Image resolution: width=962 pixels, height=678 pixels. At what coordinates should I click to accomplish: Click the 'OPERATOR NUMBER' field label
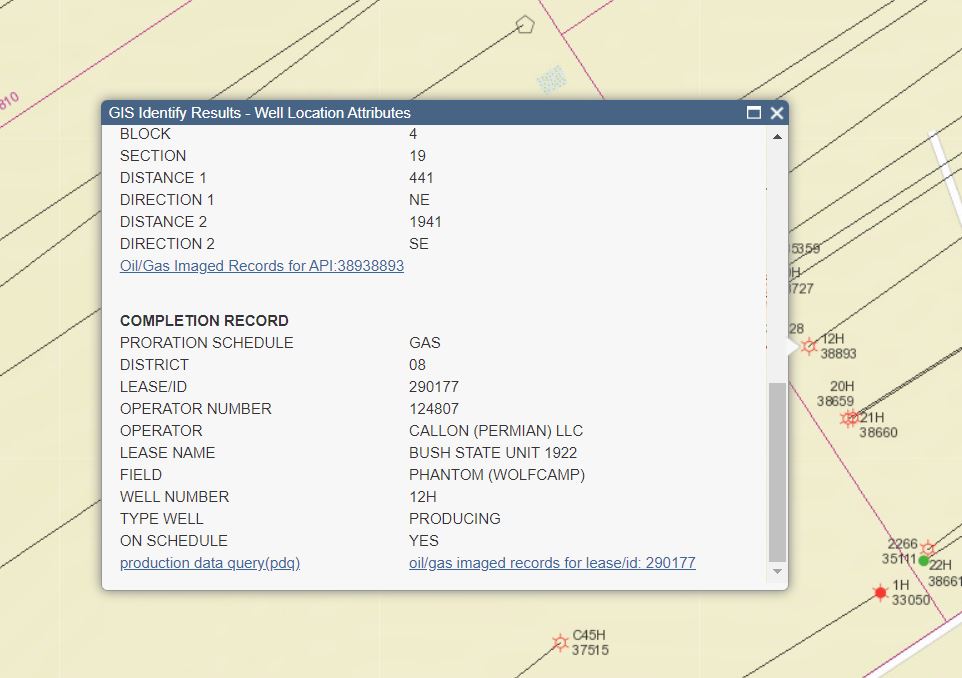tap(196, 409)
